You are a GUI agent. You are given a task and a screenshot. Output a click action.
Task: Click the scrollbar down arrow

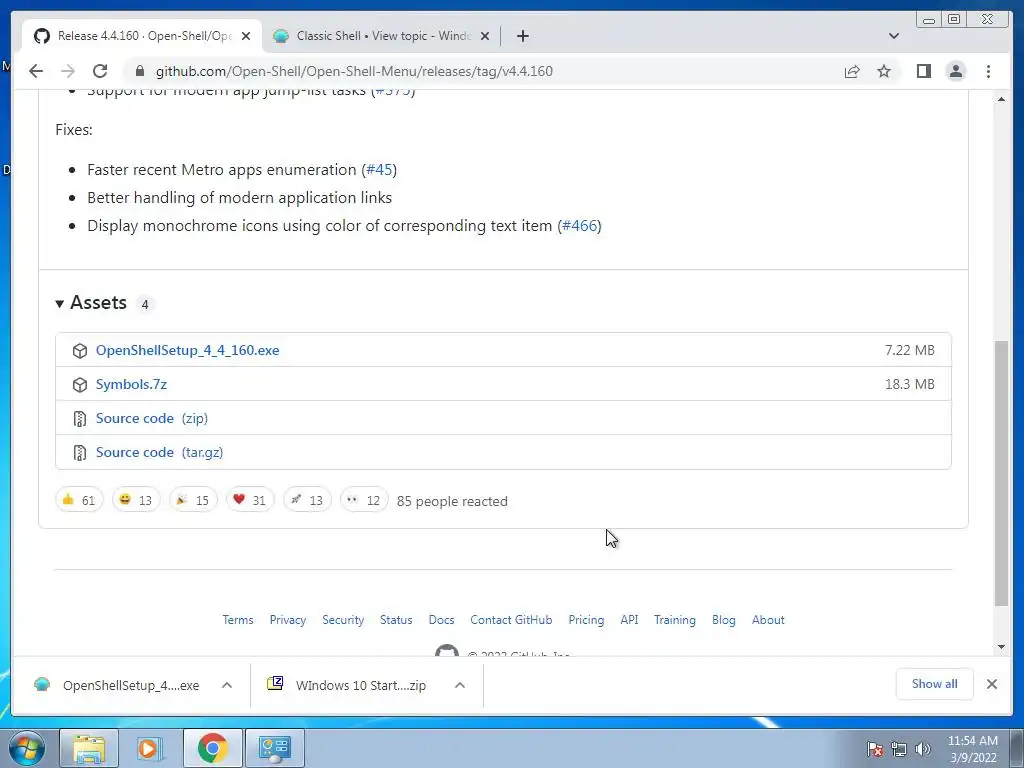click(1002, 647)
